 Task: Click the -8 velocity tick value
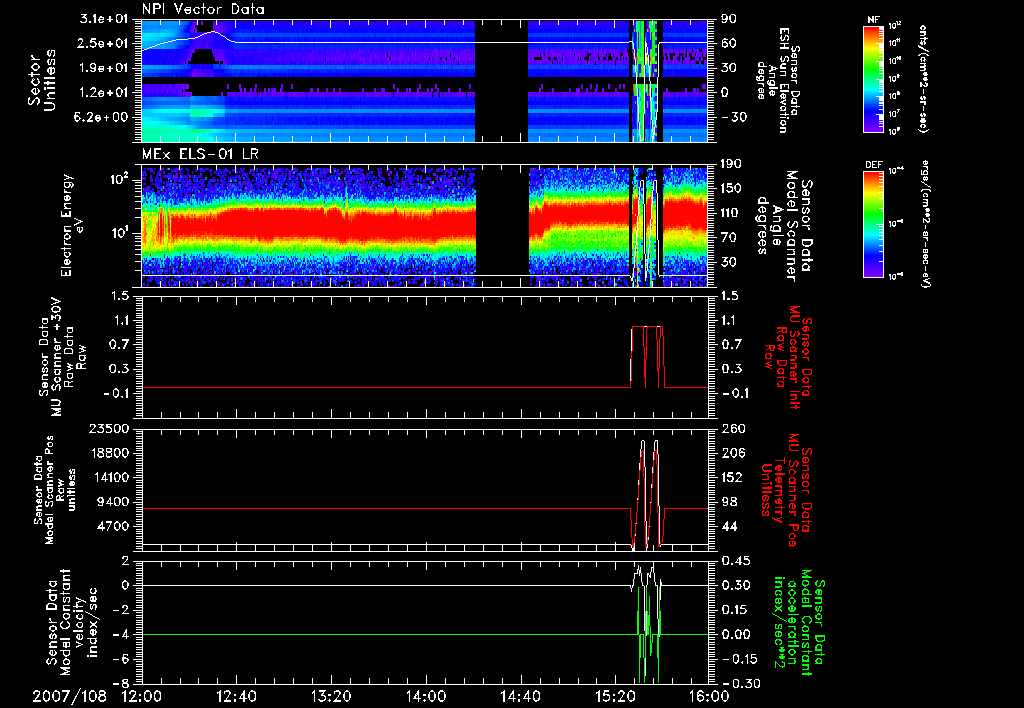[x=122, y=683]
